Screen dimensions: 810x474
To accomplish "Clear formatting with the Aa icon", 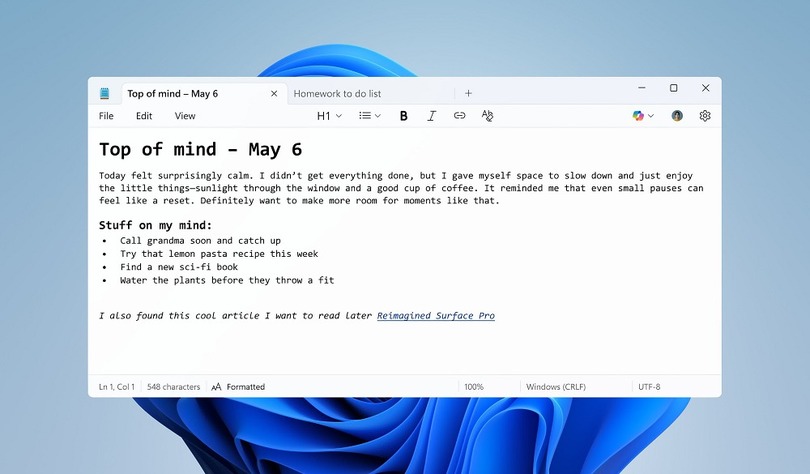I will pyautogui.click(x=487, y=116).
